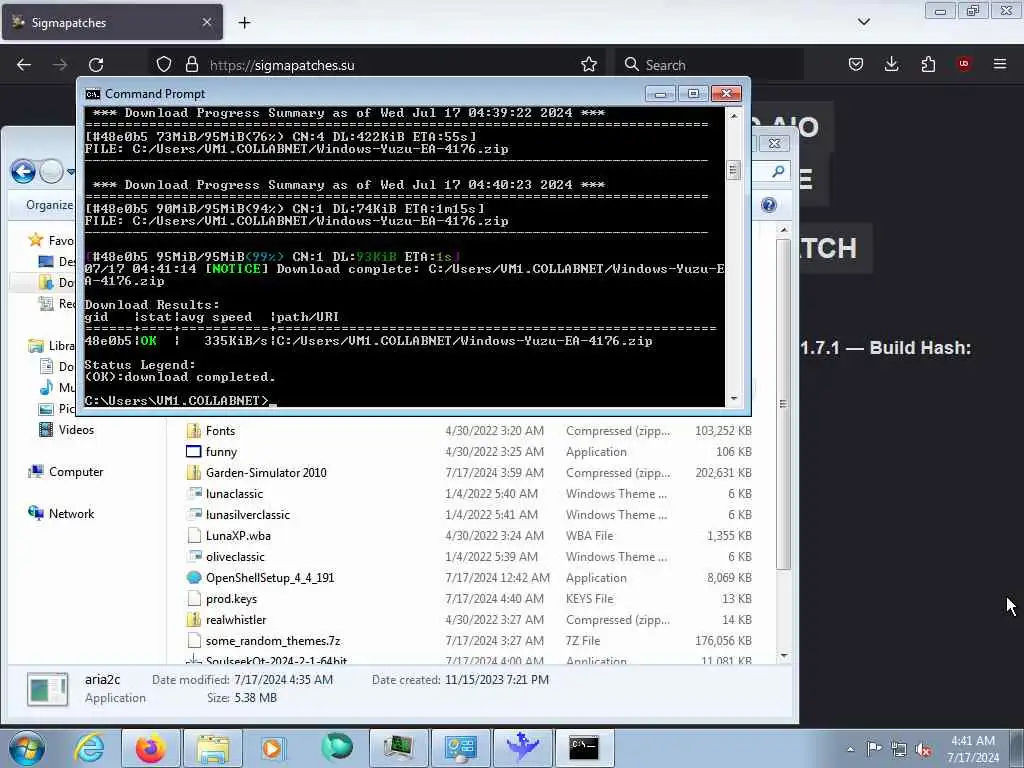Open Windows Explorer taskbar button

coord(213,748)
